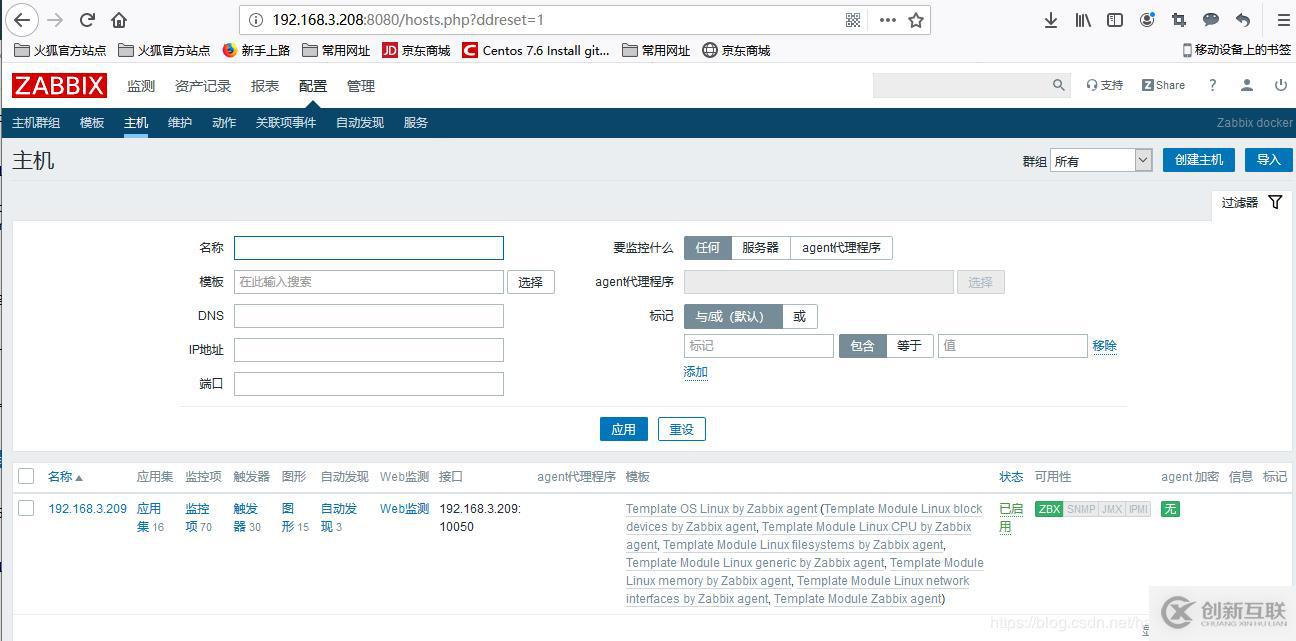This screenshot has height=641, width=1296.
Task: Switch to the 动作 submenu tab
Action: [224, 123]
